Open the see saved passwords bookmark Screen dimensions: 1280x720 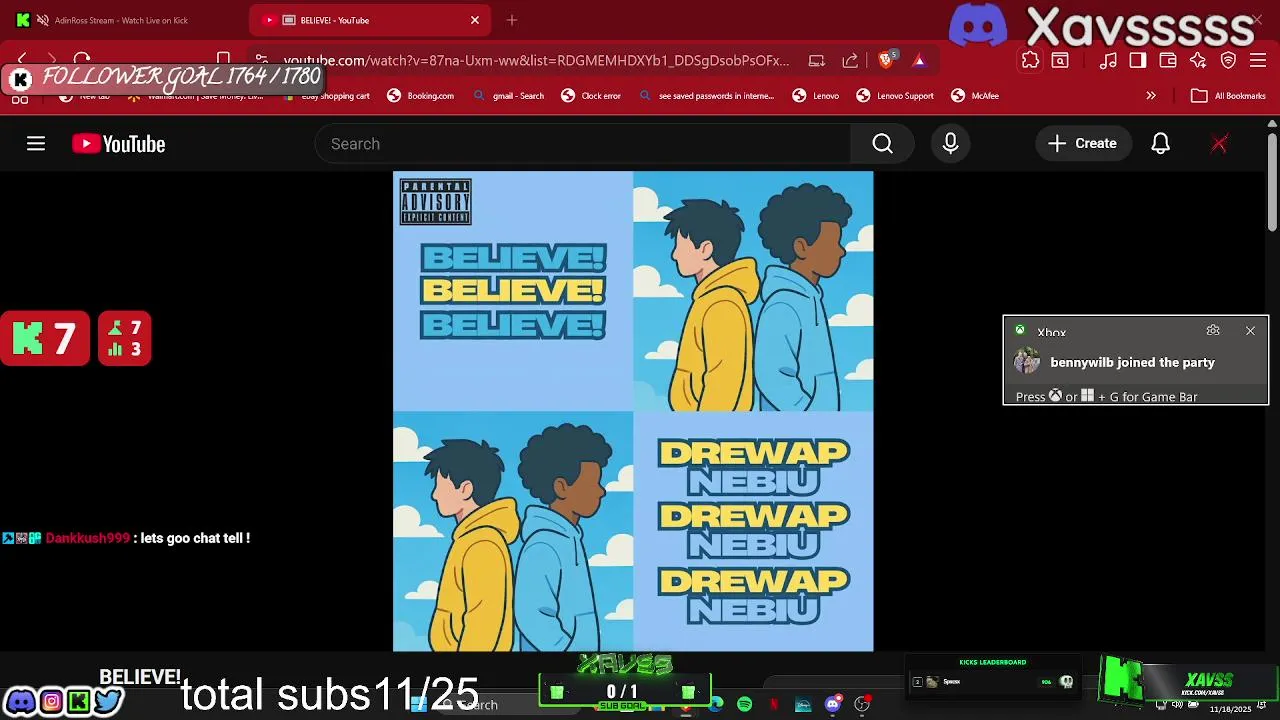coord(707,96)
